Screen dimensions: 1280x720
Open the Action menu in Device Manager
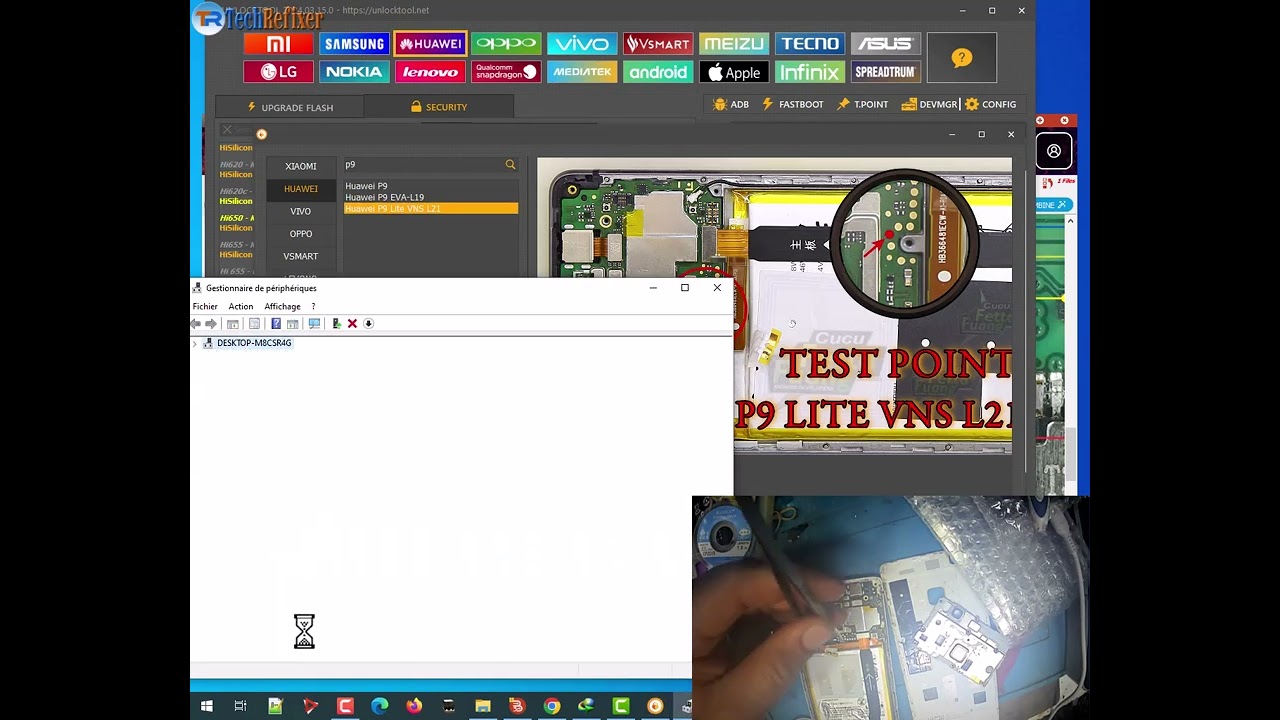pos(240,306)
